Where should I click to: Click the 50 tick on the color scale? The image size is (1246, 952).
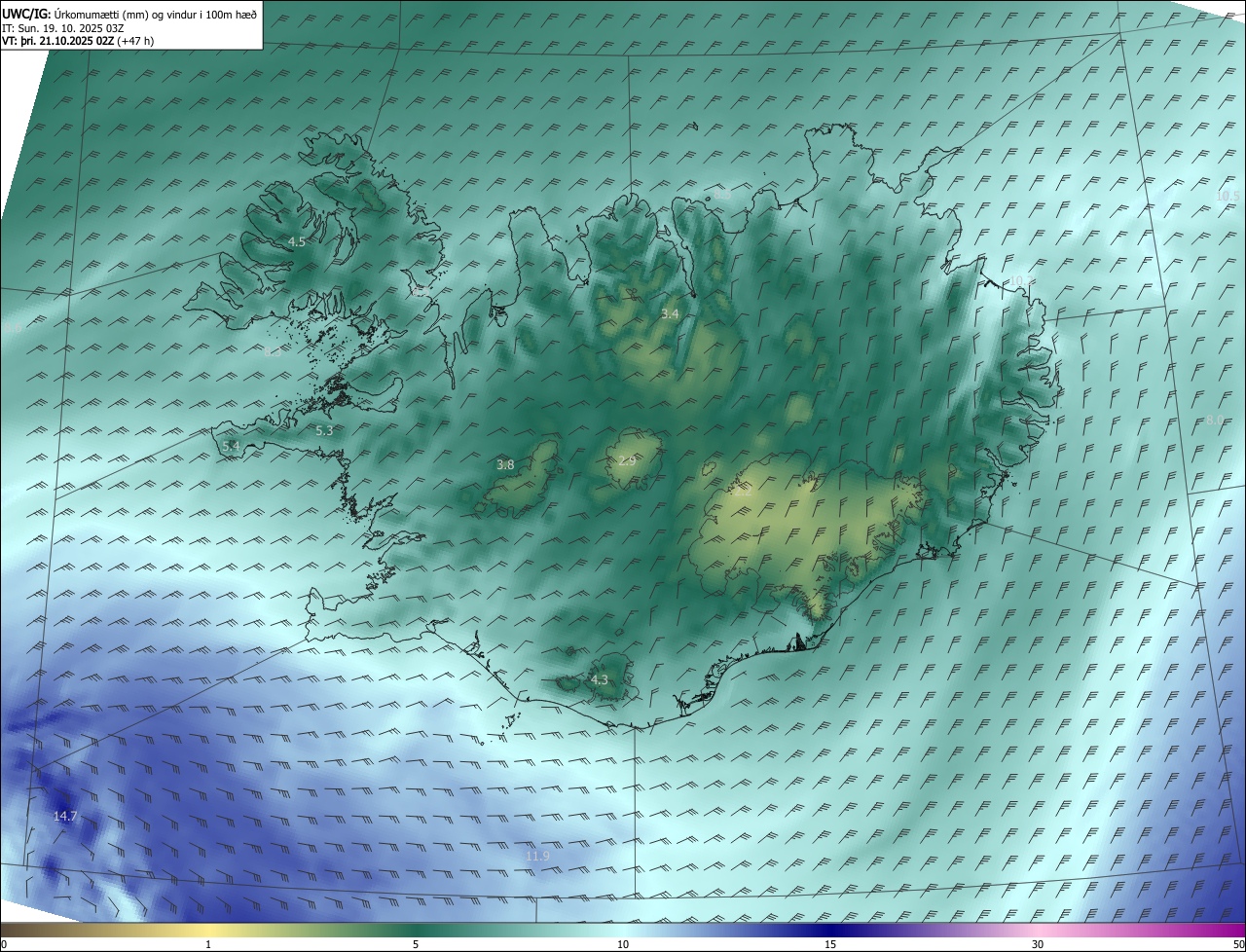point(1238,945)
